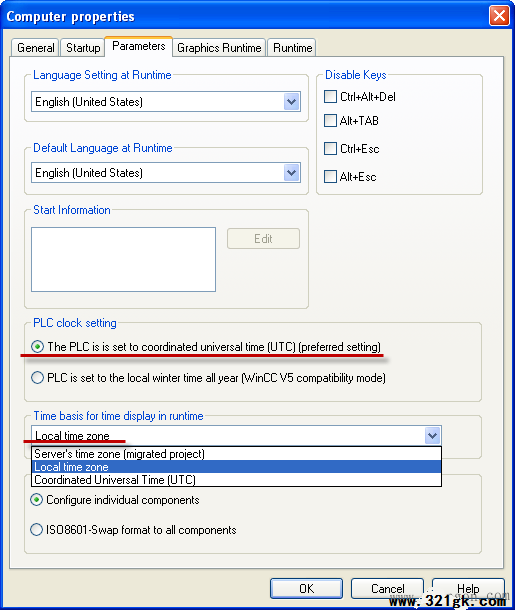Open the Startup tab
Viewport: 515px width, 610px height.
pos(82,48)
